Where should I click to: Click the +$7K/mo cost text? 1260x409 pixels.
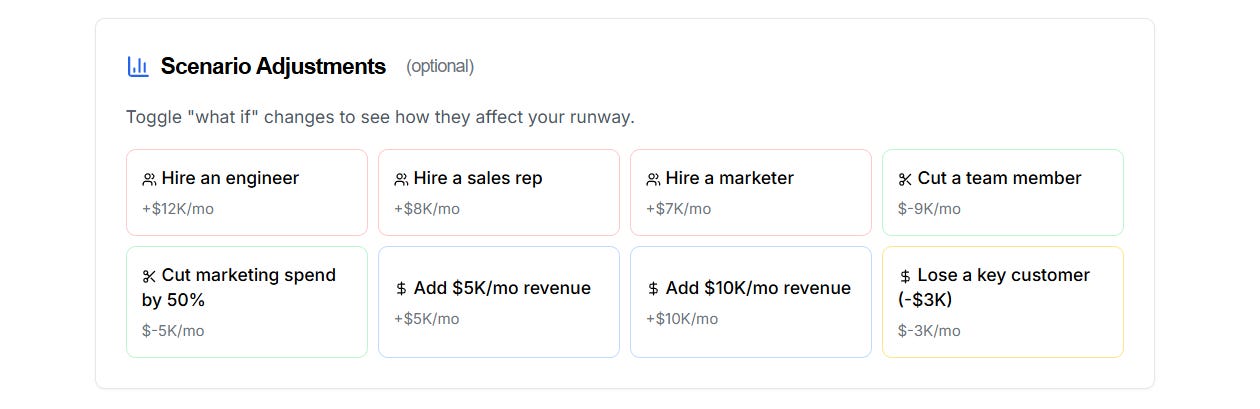[679, 209]
